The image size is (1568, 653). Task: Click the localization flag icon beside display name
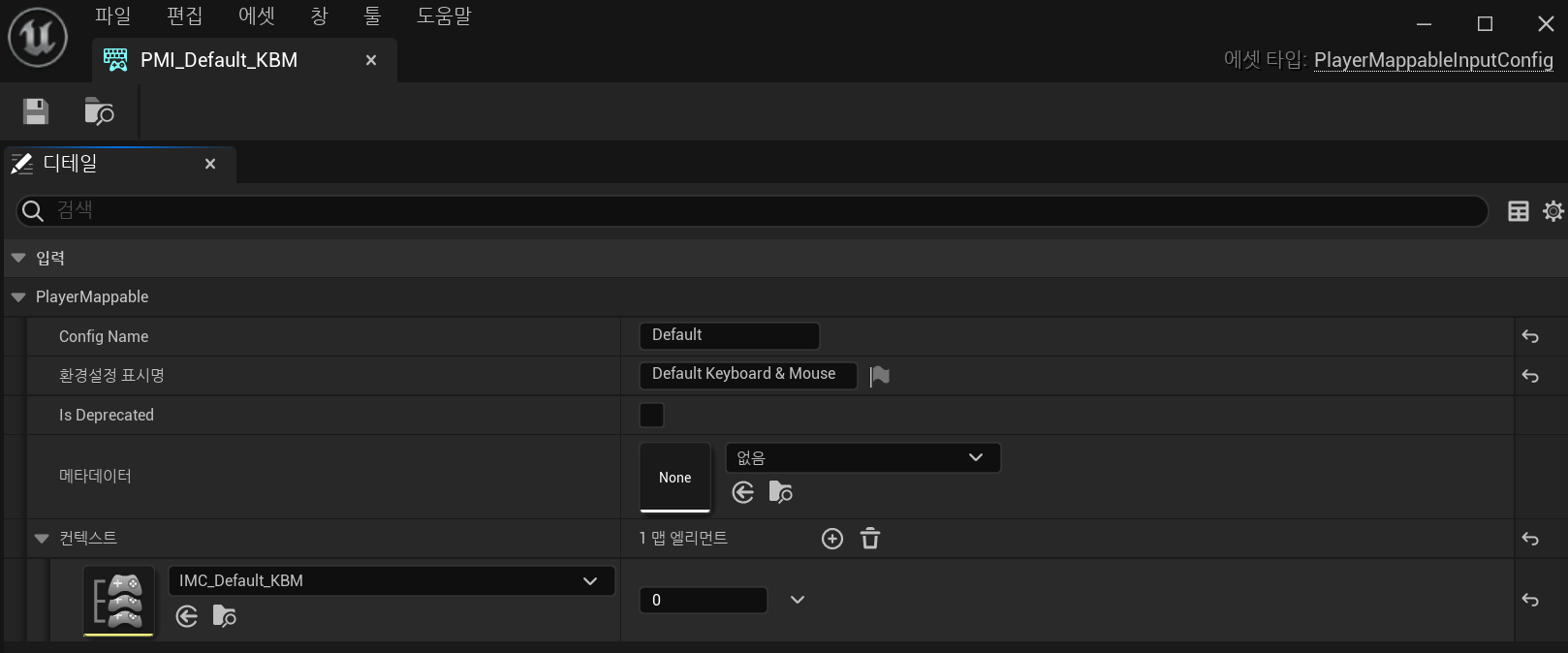(879, 376)
